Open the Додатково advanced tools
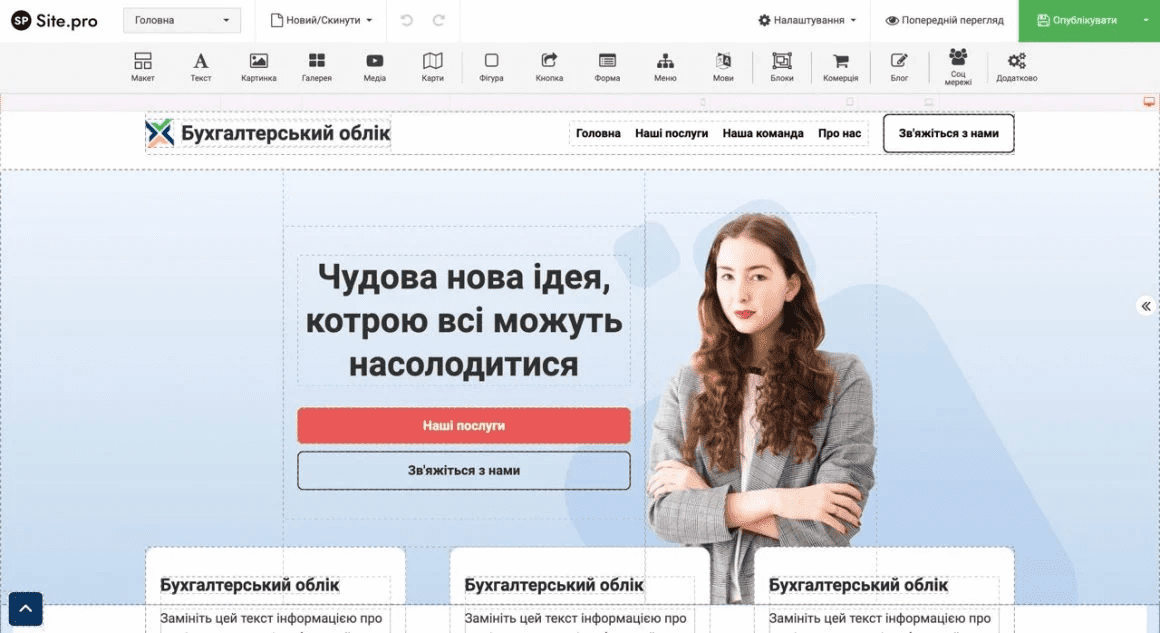Screen dimensions: 1160x633 point(1016,67)
